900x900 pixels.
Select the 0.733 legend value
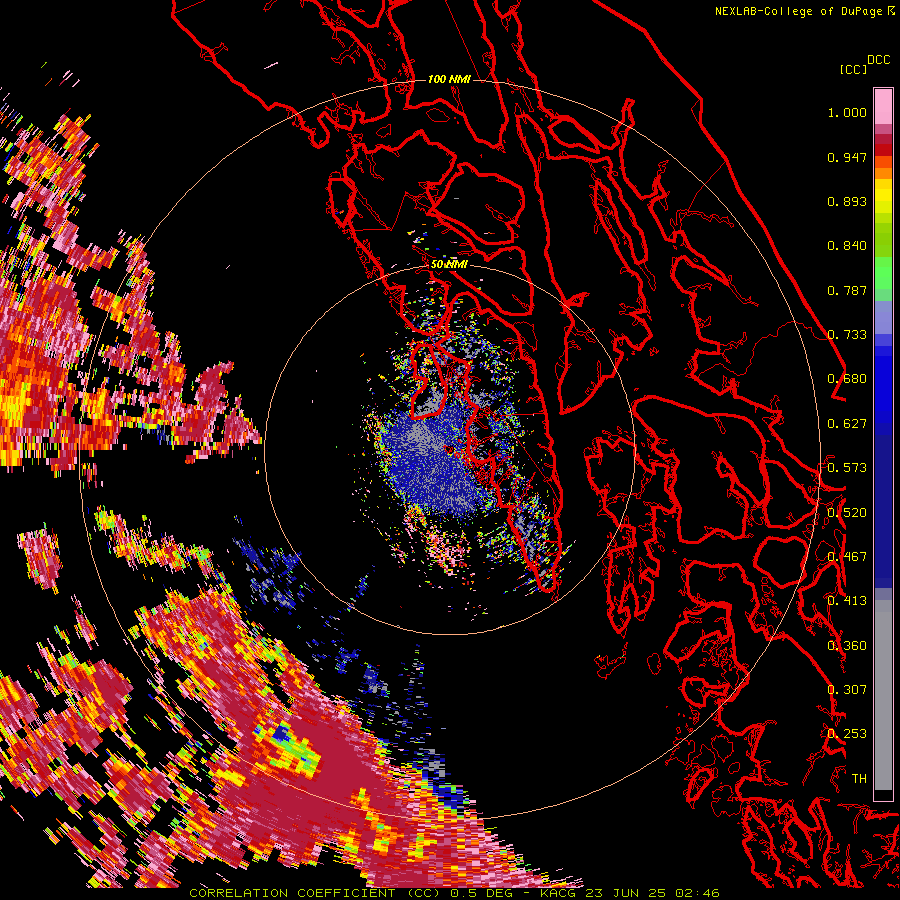point(847,335)
